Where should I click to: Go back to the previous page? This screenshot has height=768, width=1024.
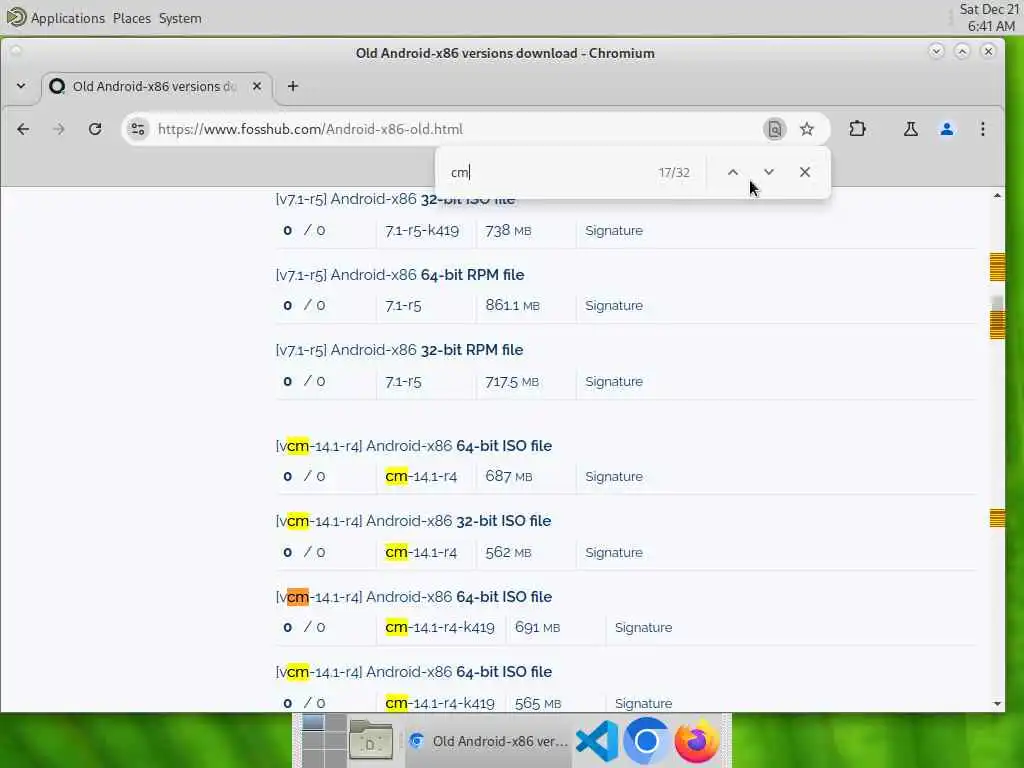coord(23,129)
